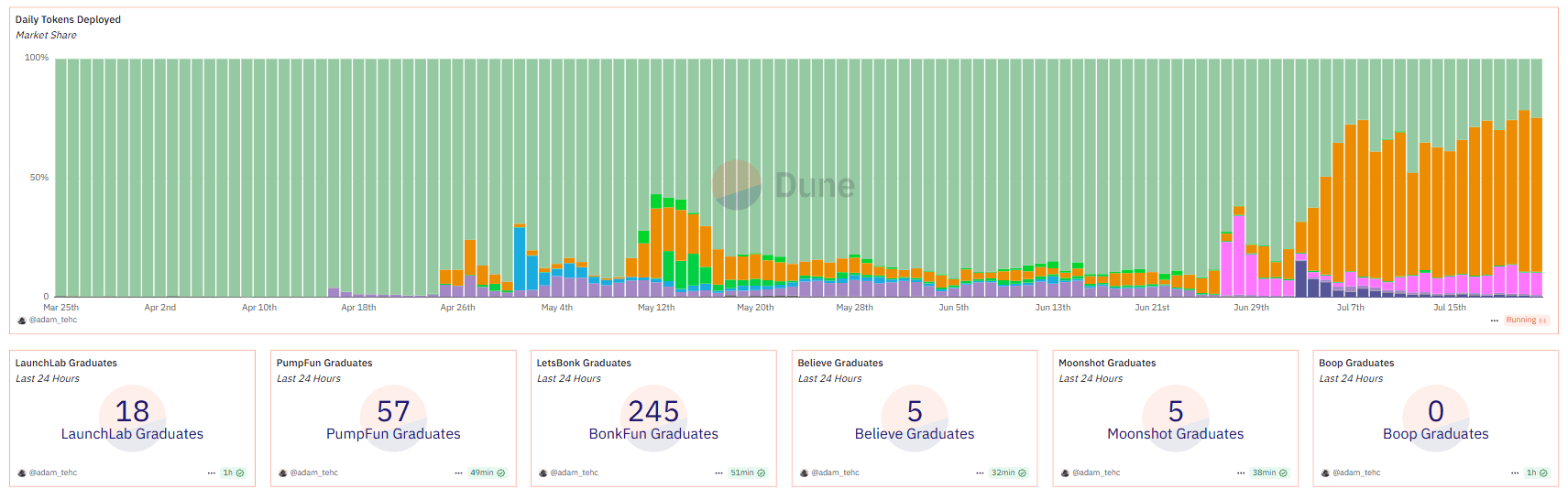Click the Jun 29th x-axis label
The image size is (1568, 500).
1251,308
